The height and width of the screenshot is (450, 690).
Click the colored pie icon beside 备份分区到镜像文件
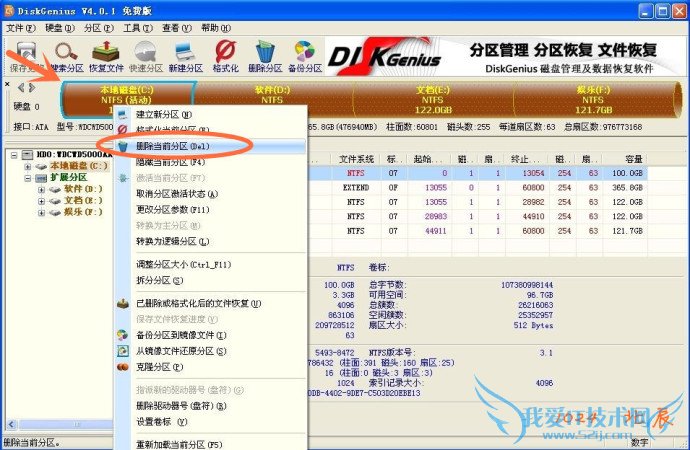tap(123, 335)
